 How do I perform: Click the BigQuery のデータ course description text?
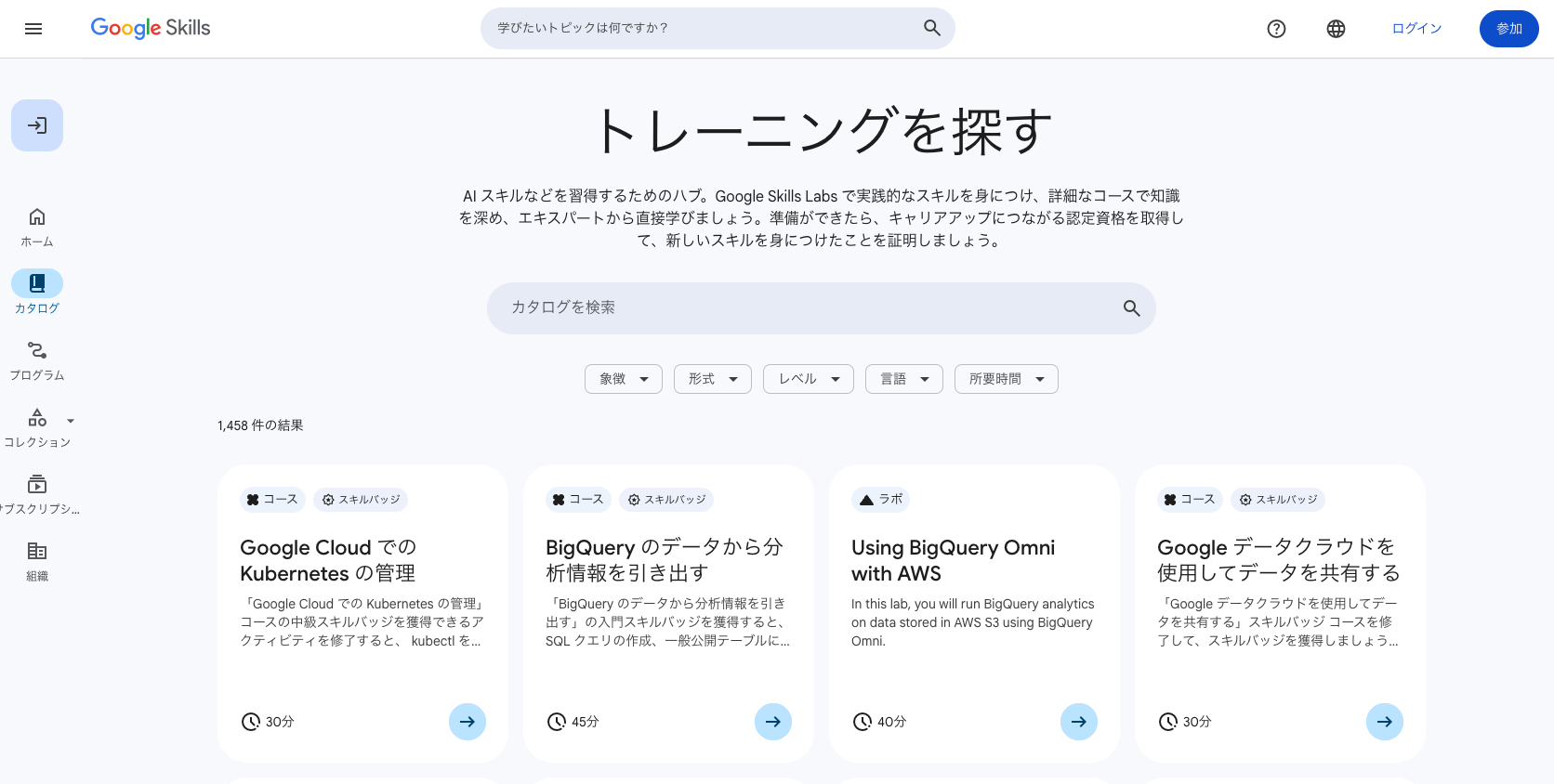[x=668, y=622]
